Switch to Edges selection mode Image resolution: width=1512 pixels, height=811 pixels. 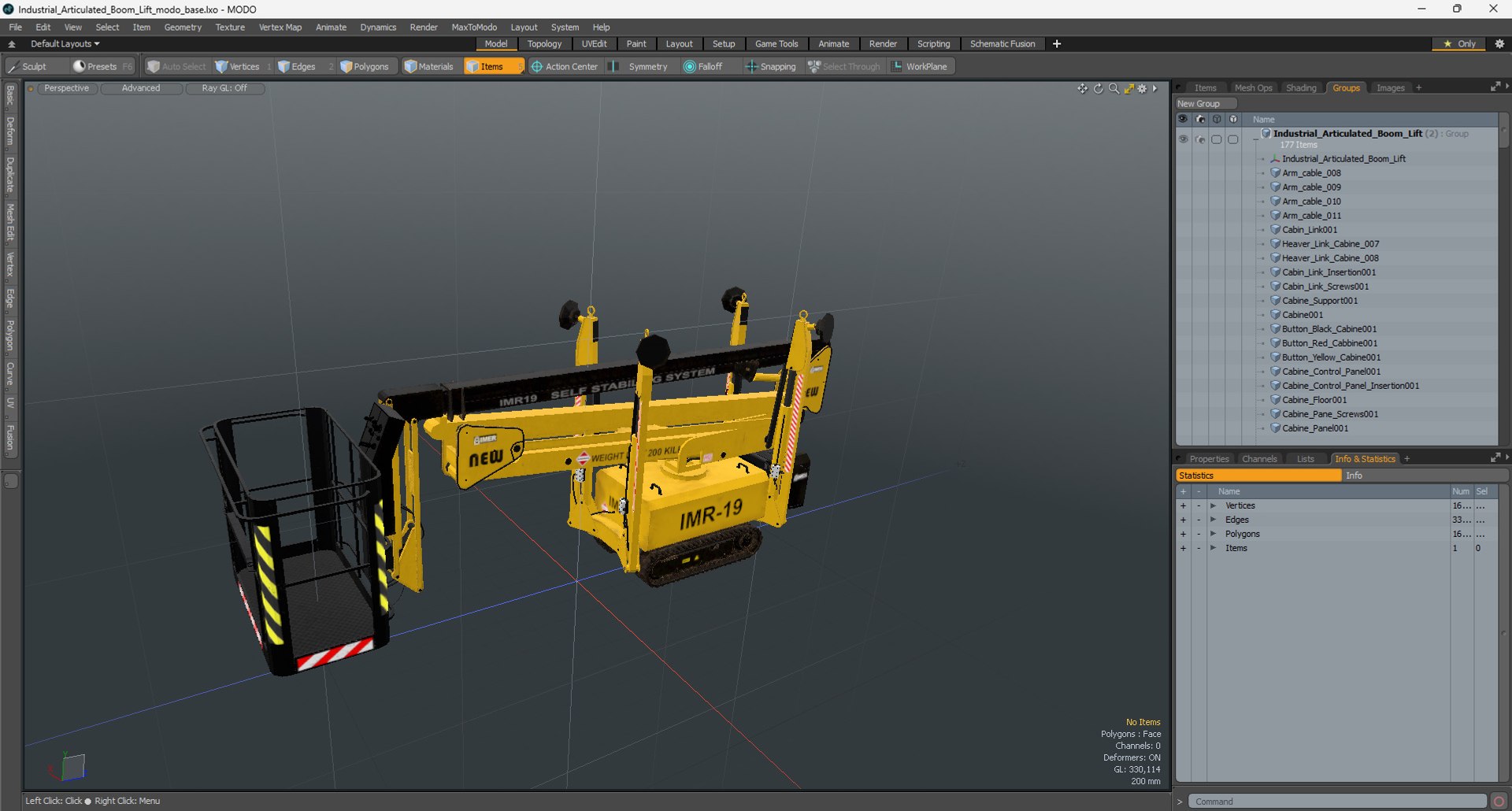[x=297, y=67]
